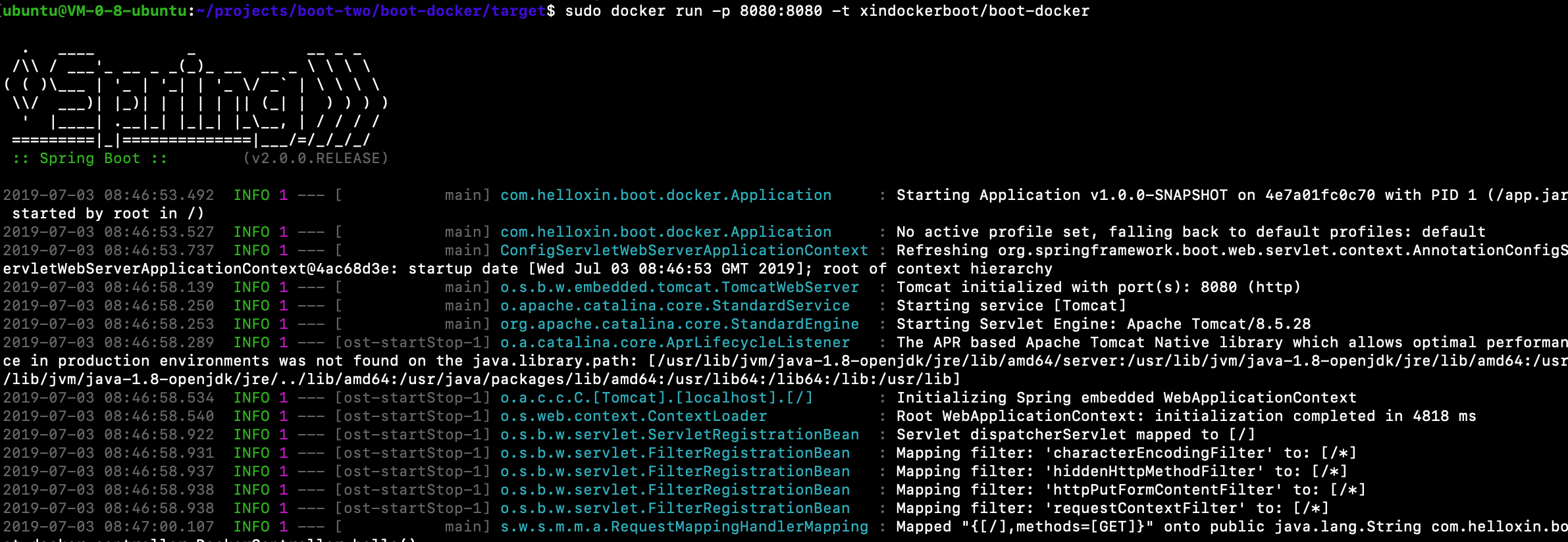
Task: Click 'hiddenHttpMethodFilter' mapping message
Action: [x=1122, y=472]
